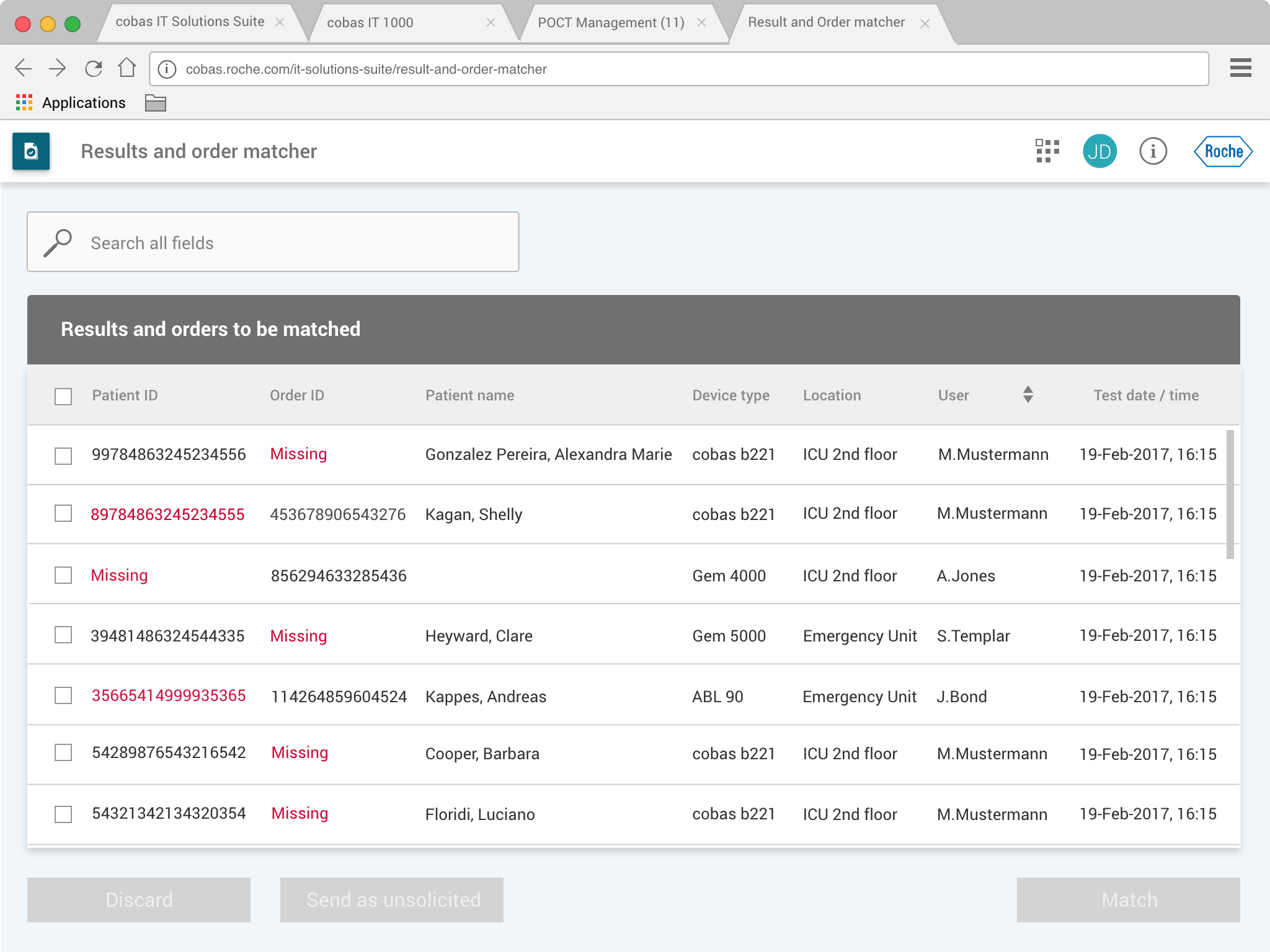Click the information icon in header
This screenshot has height=952, width=1270.
pyautogui.click(x=1153, y=151)
